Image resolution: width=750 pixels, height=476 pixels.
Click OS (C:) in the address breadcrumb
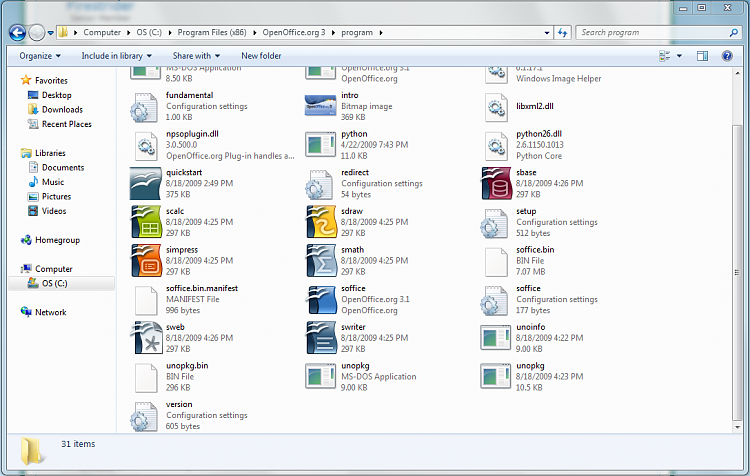(149, 33)
